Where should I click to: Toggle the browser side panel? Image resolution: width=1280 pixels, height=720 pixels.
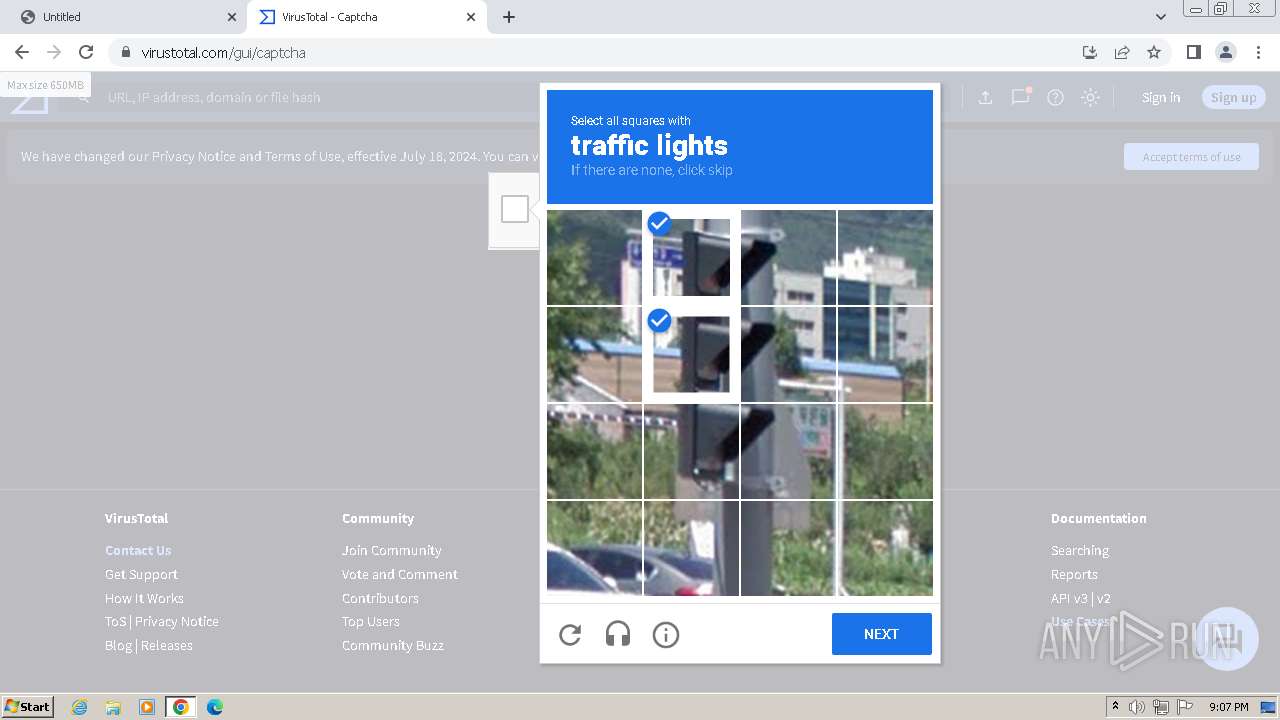pyautogui.click(x=1193, y=52)
